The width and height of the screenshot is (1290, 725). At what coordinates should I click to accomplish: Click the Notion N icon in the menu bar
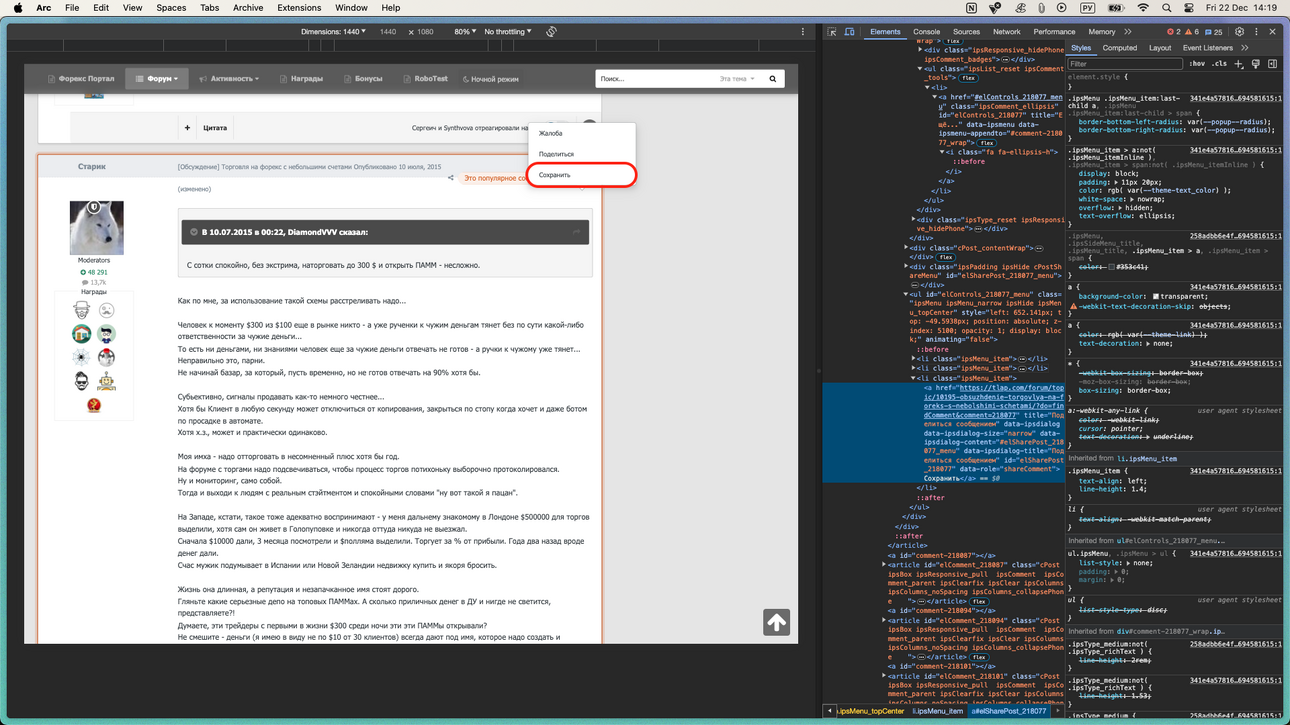pos(971,8)
